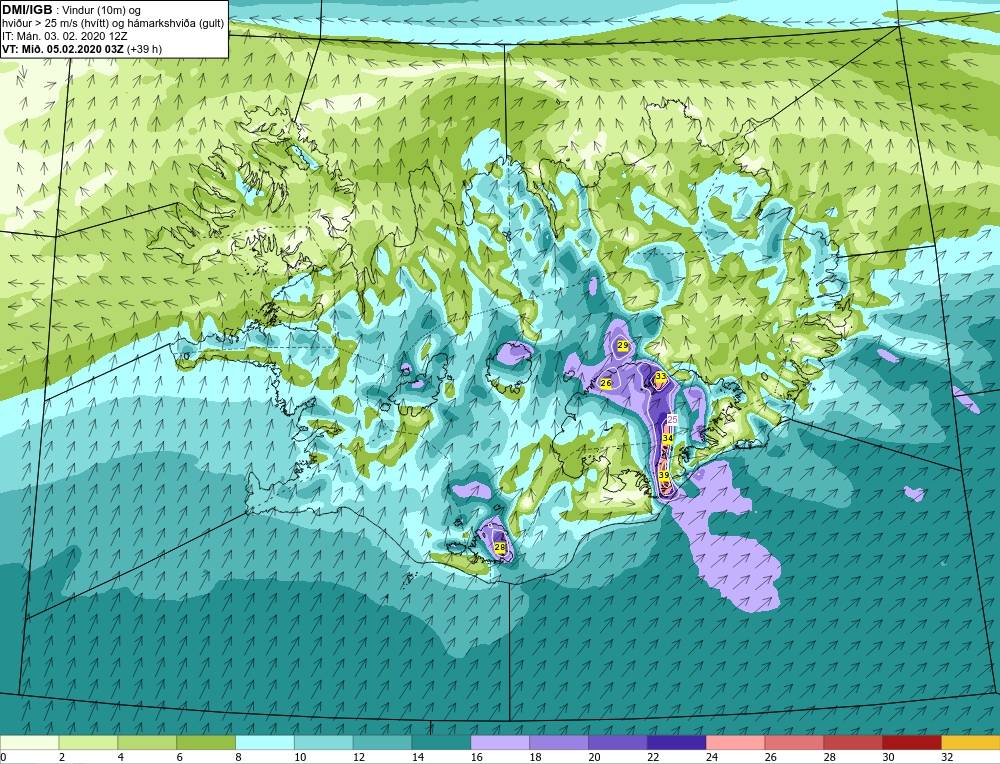This screenshot has width=1000, height=764.
Task: Click the scale number 10
Action: click(300, 757)
